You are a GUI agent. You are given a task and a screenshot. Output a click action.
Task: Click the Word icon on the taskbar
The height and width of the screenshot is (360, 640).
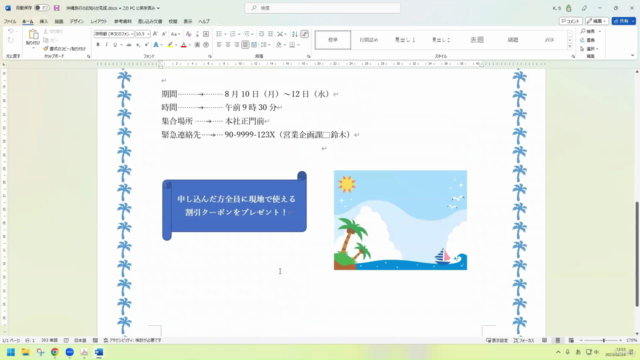pyautogui.click(x=99, y=352)
